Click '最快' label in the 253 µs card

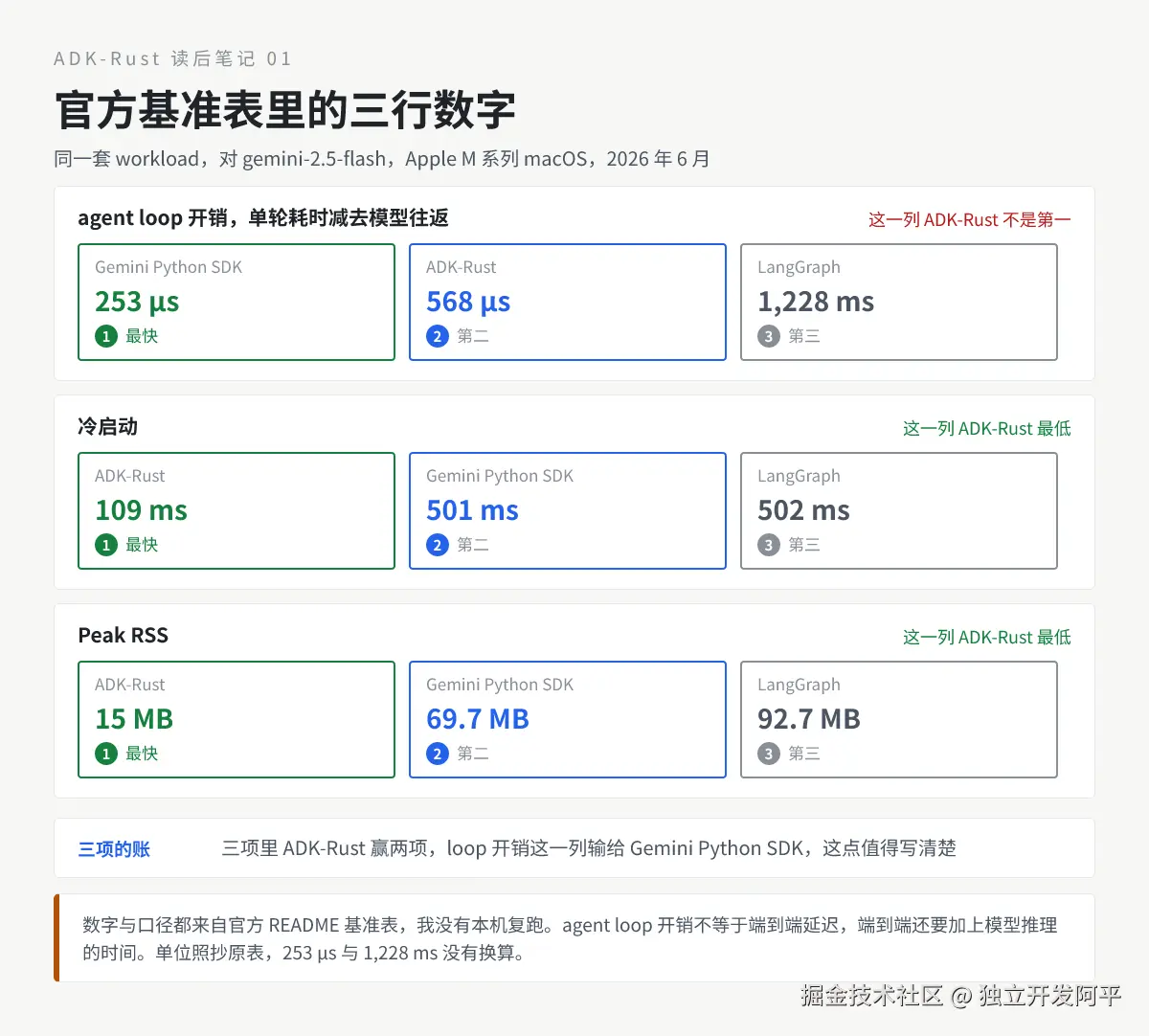(x=142, y=336)
